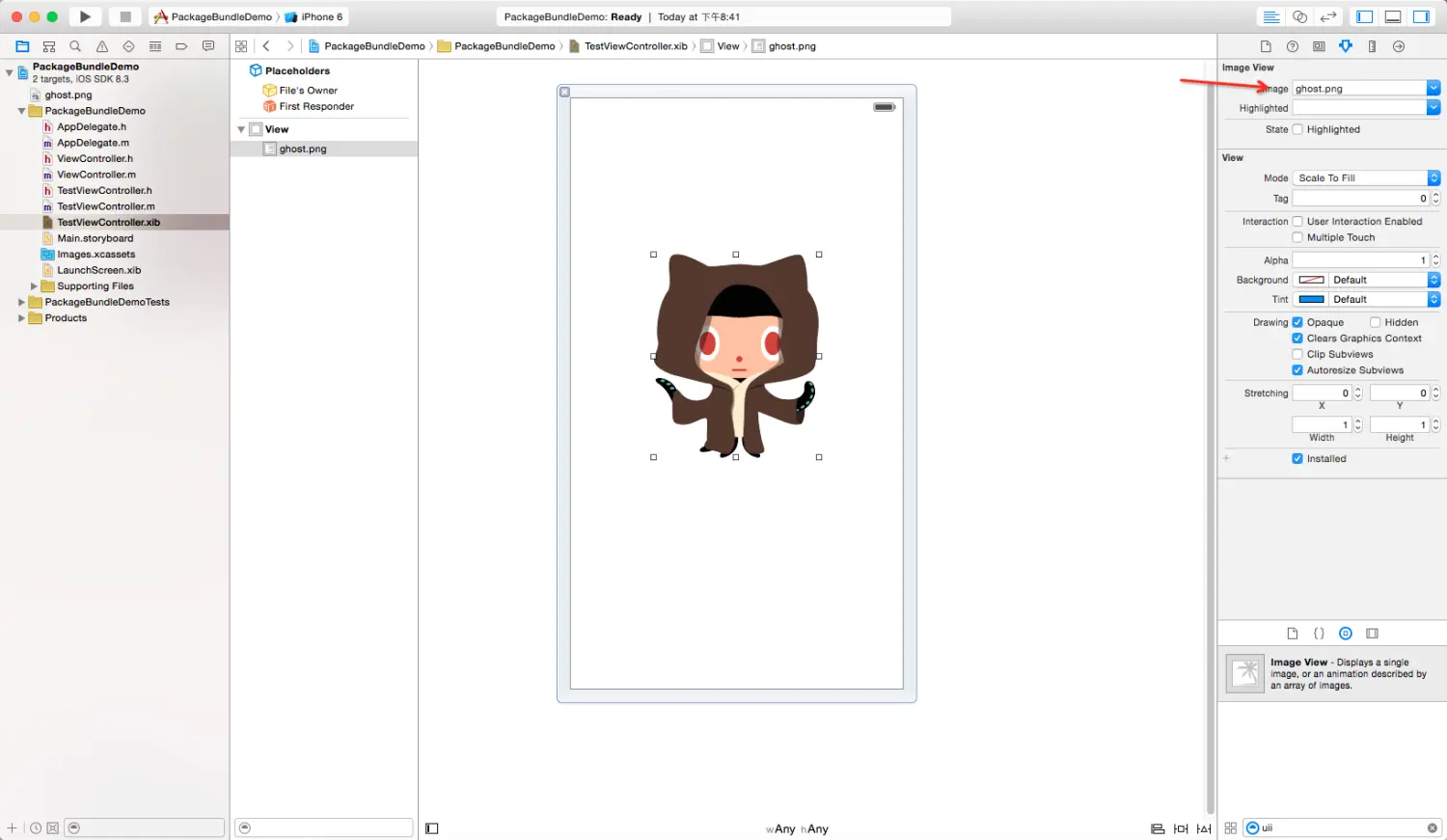Open the Image combo box dropdown
This screenshot has width=1447, height=840.
(x=1433, y=88)
